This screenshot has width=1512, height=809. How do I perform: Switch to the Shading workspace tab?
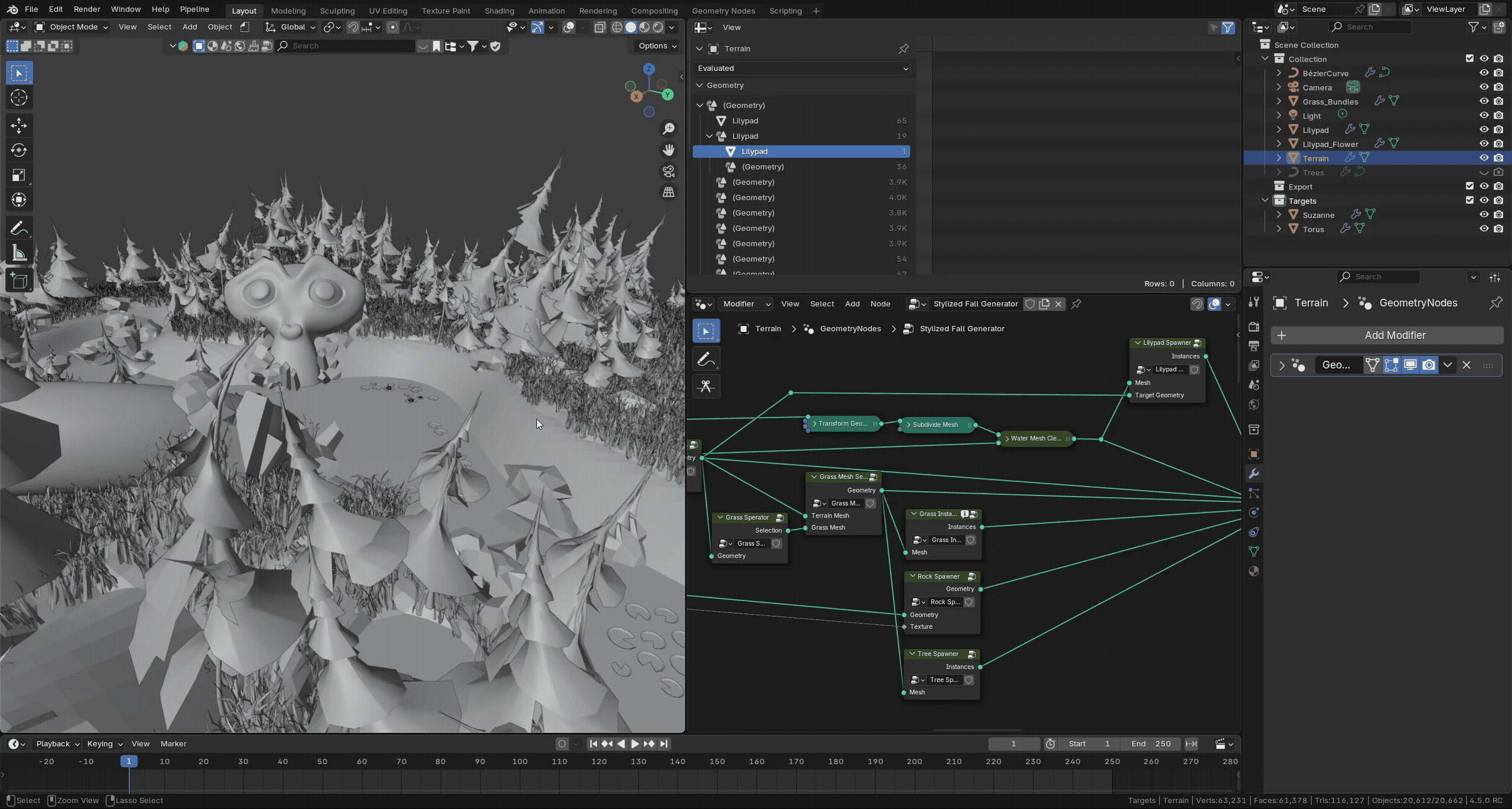pyautogui.click(x=499, y=11)
